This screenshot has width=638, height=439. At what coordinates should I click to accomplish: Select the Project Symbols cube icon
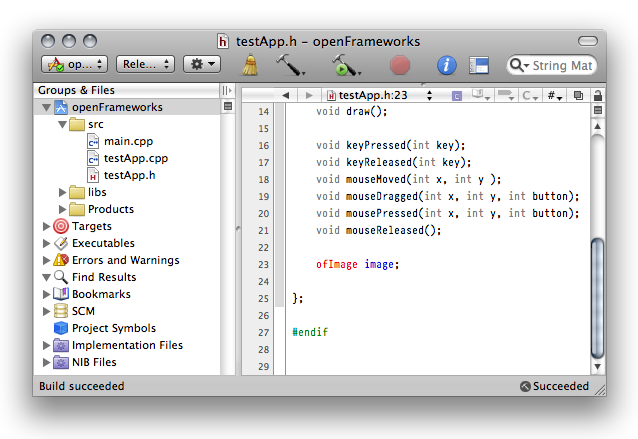click(x=61, y=328)
